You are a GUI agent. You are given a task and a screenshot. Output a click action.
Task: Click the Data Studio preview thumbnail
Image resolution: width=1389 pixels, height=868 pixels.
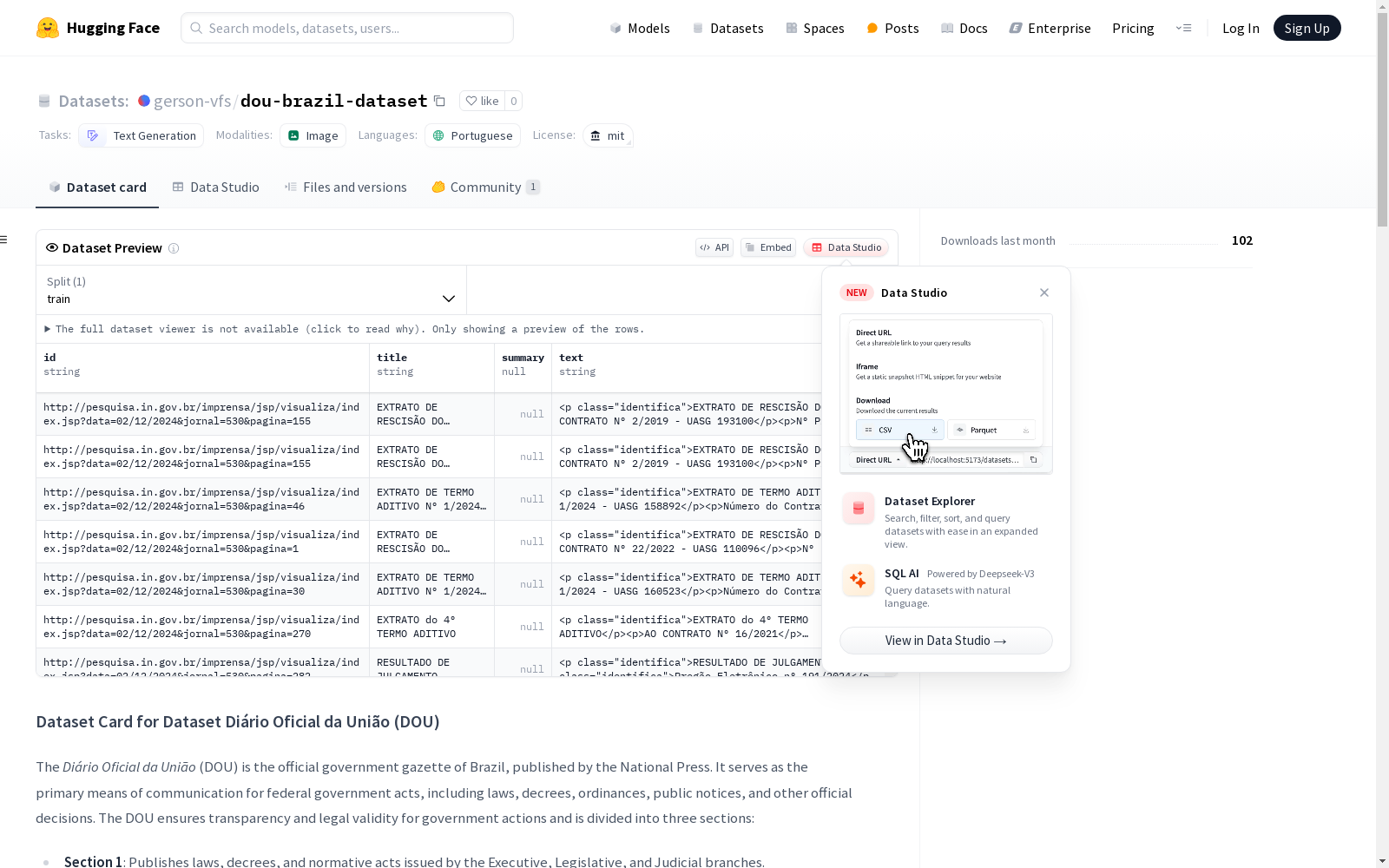click(x=946, y=394)
